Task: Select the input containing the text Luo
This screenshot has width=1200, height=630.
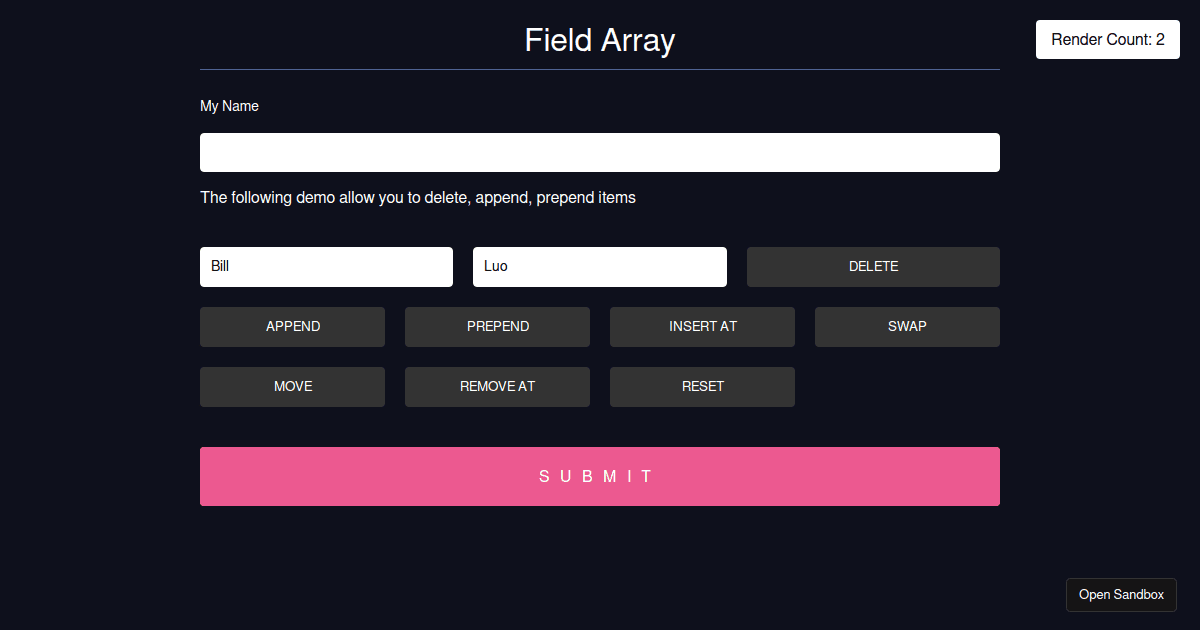Action: tap(600, 266)
